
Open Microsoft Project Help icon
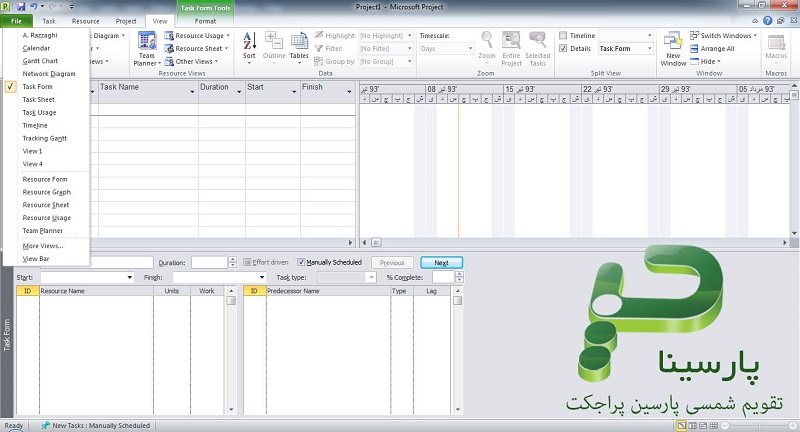click(x=767, y=21)
